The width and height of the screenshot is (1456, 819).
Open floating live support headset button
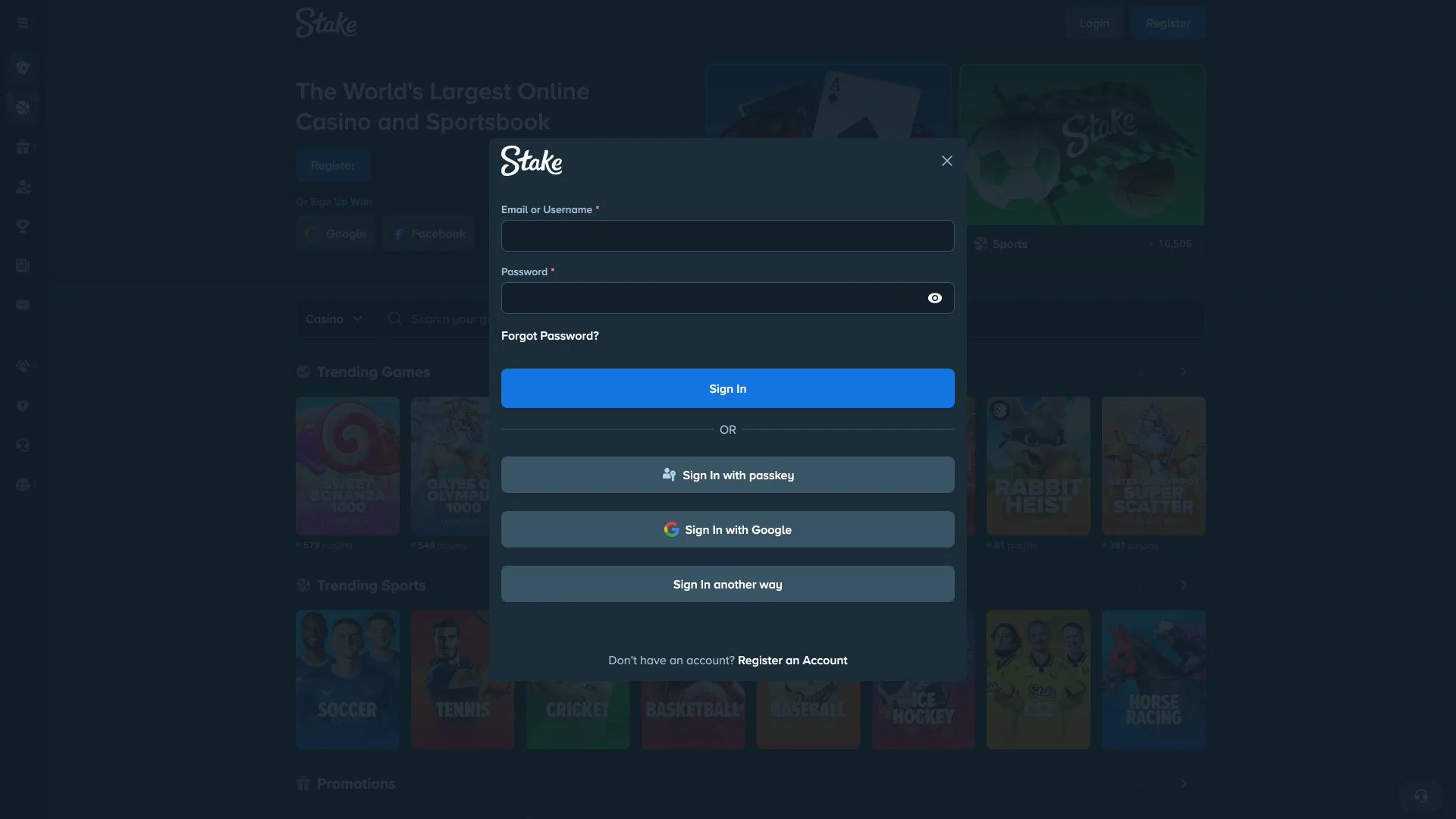[x=1421, y=795]
